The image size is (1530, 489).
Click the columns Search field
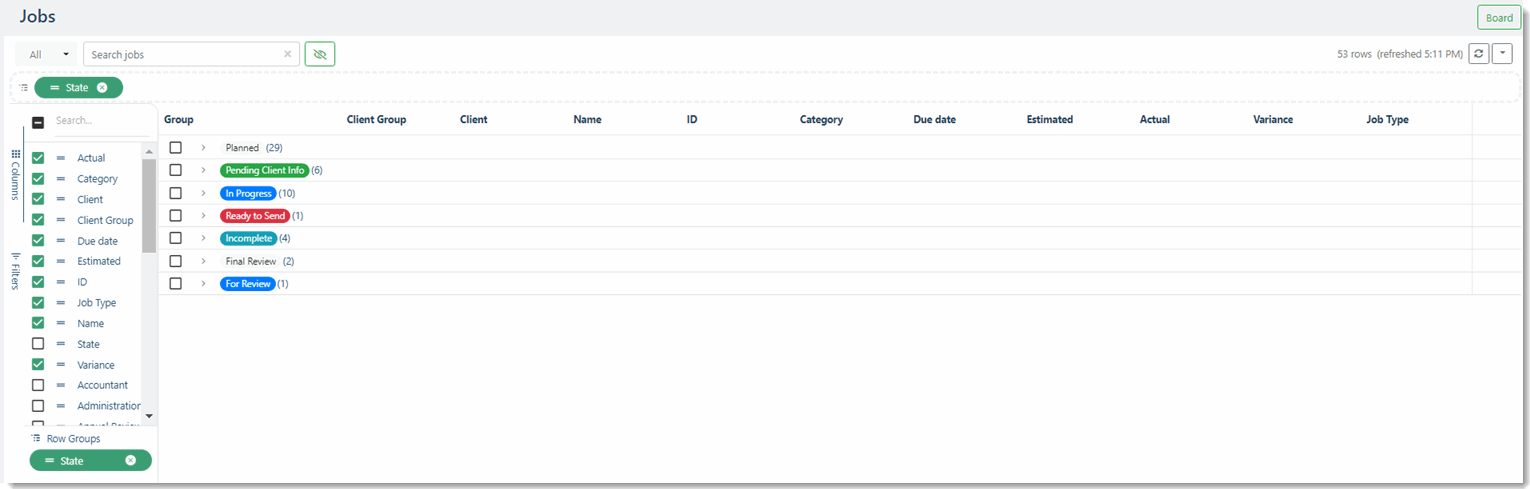pos(100,121)
